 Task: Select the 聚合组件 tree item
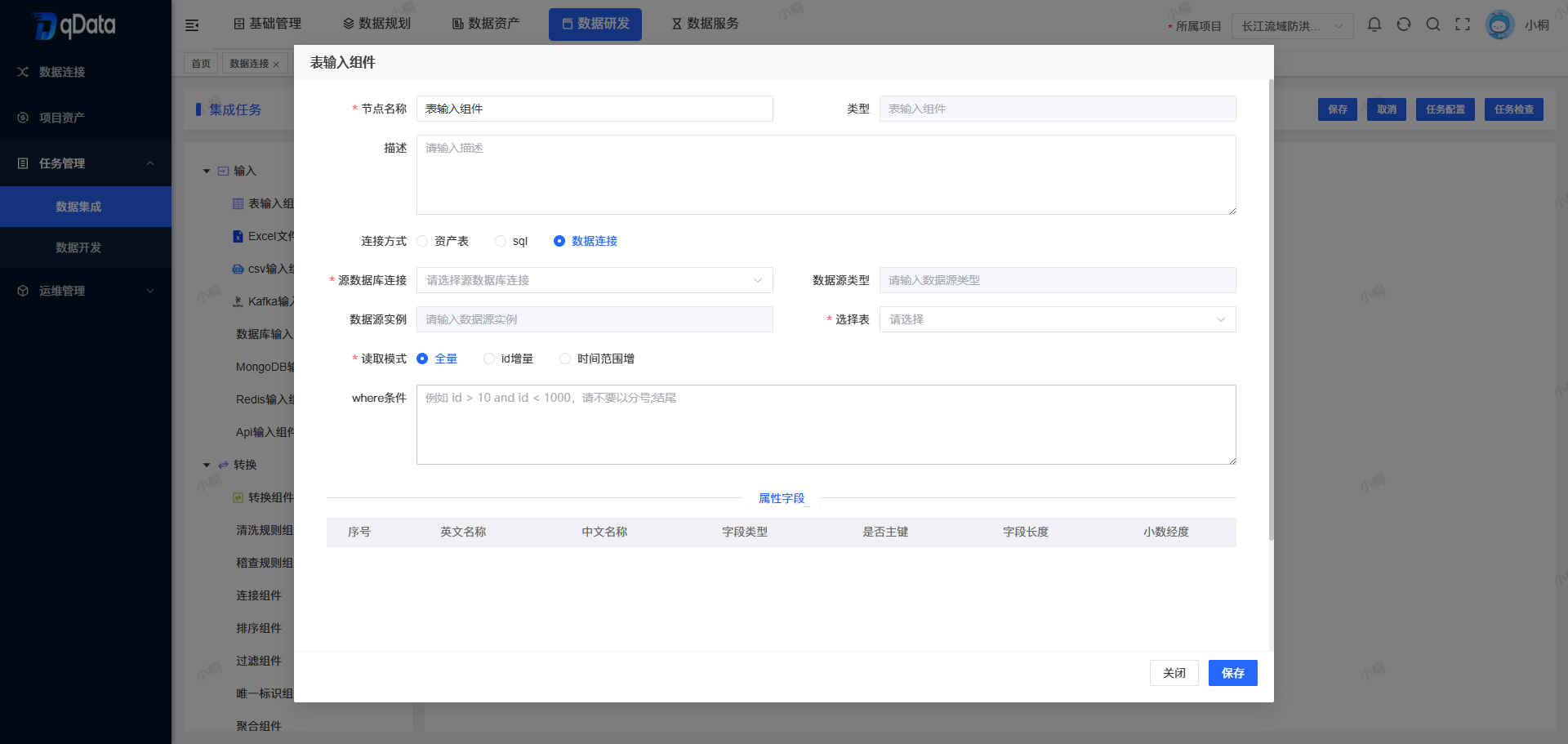point(259,726)
